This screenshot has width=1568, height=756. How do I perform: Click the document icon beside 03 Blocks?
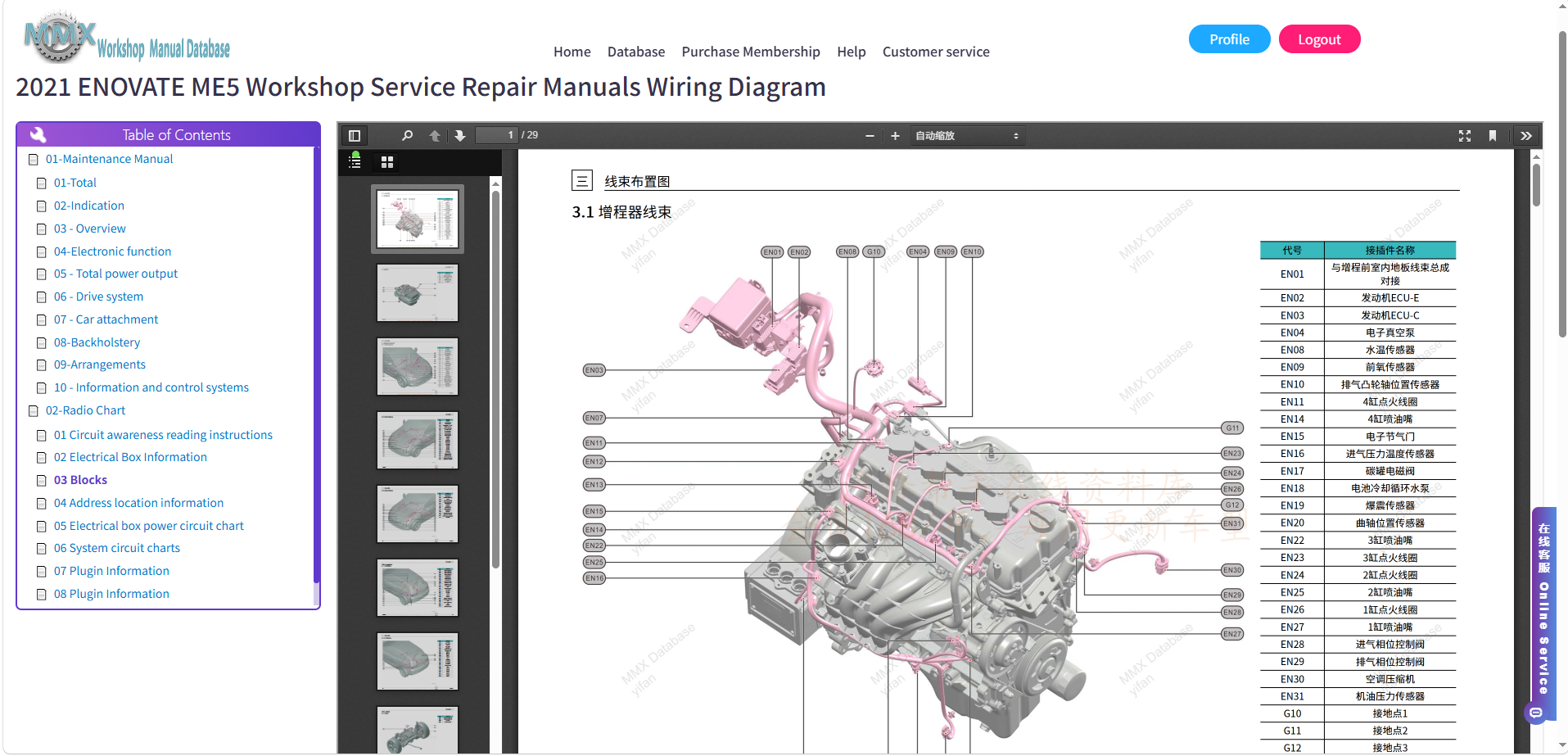click(42, 481)
